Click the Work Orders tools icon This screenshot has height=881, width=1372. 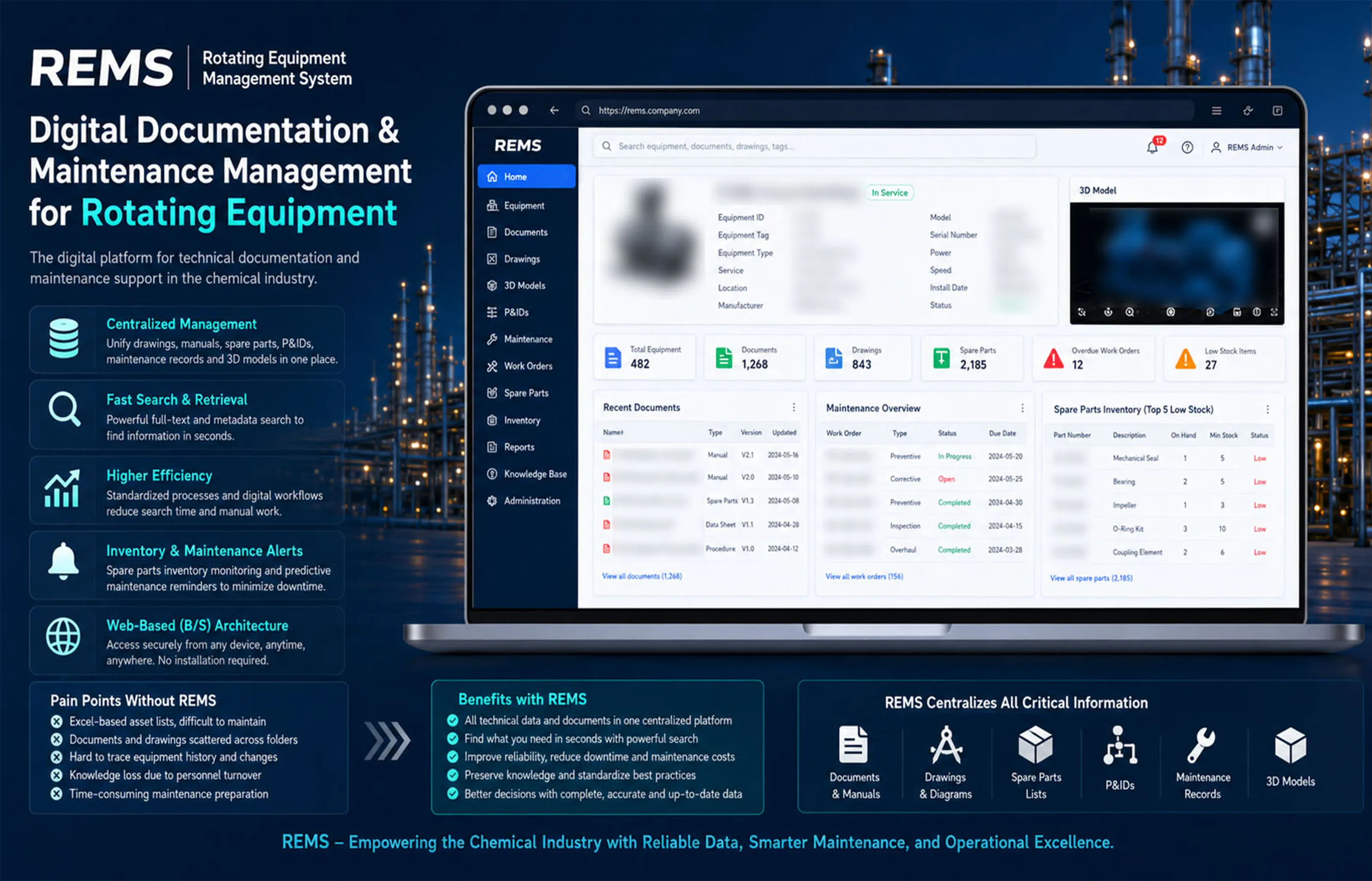491,366
